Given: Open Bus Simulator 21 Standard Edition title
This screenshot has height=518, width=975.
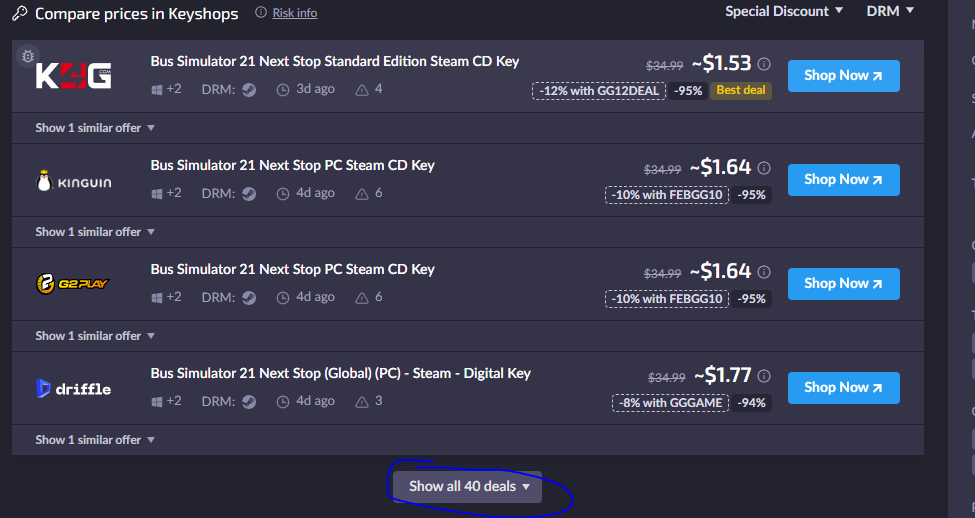Looking at the screenshot, I should click(x=335, y=61).
